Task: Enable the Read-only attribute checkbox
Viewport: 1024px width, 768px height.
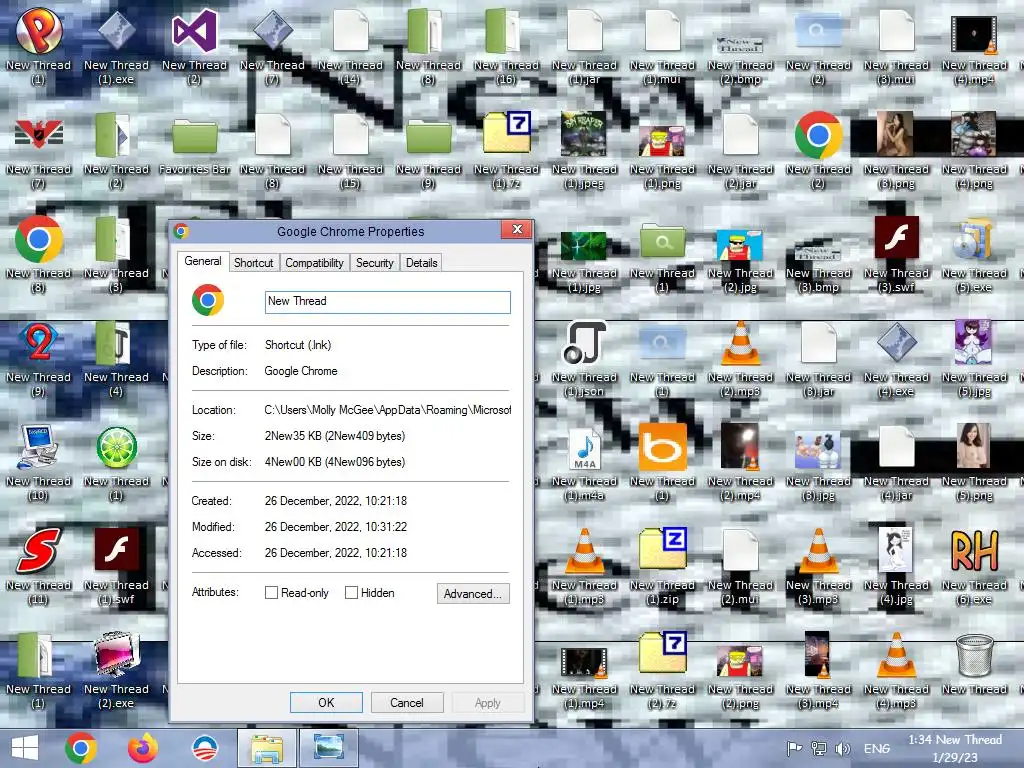Action: [x=271, y=592]
